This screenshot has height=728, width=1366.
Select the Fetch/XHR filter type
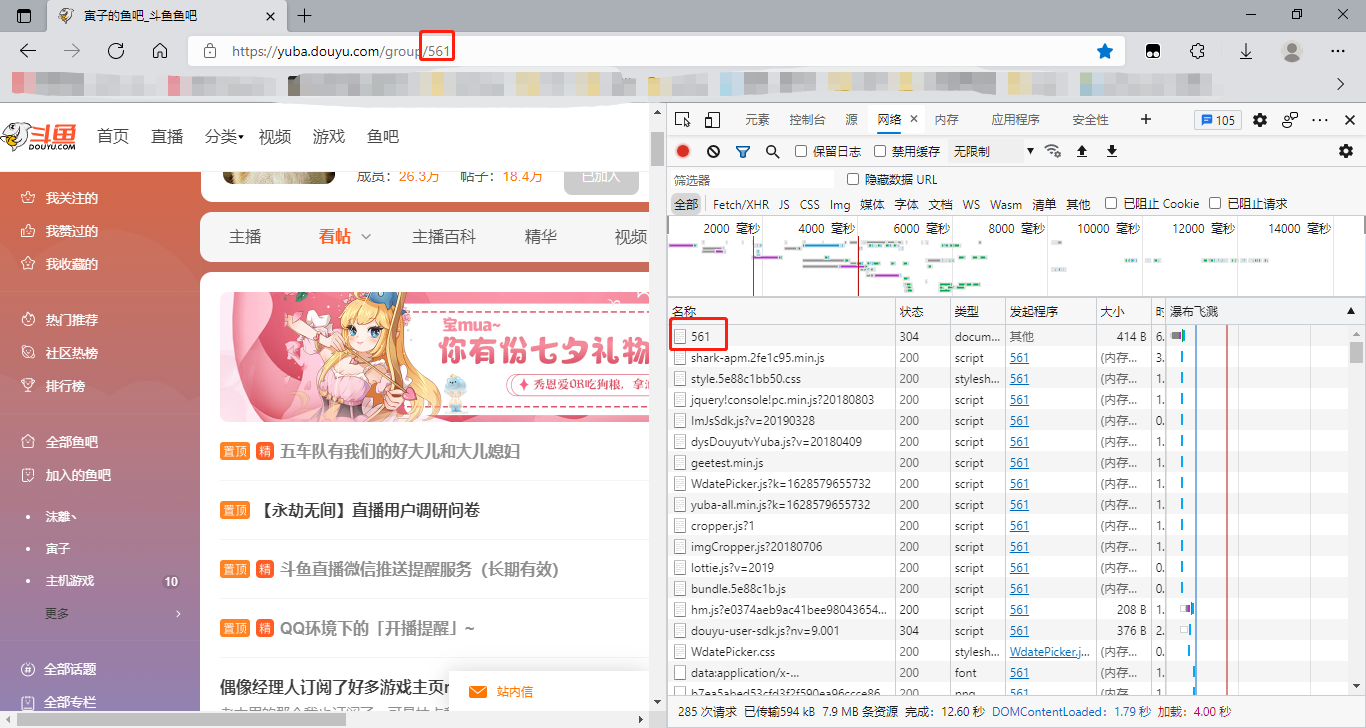point(740,204)
